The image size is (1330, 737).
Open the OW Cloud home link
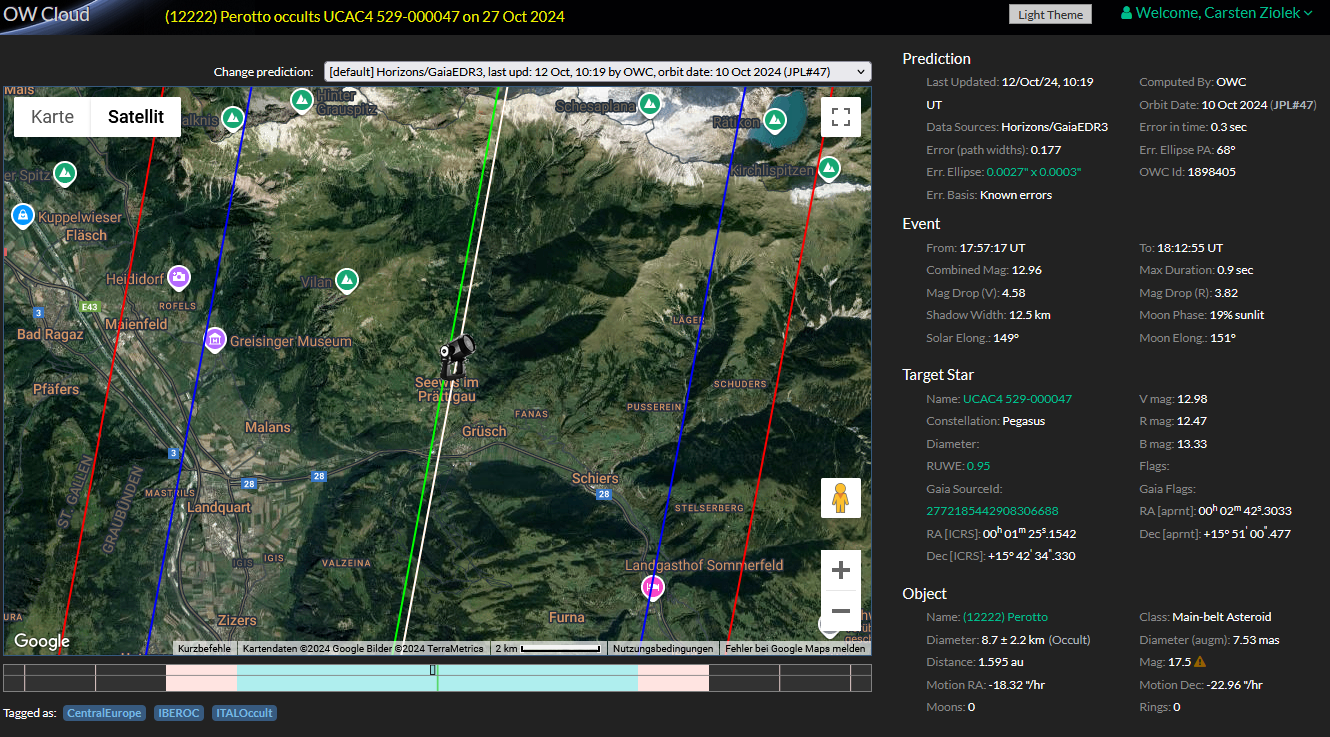[x=45, y=14]
